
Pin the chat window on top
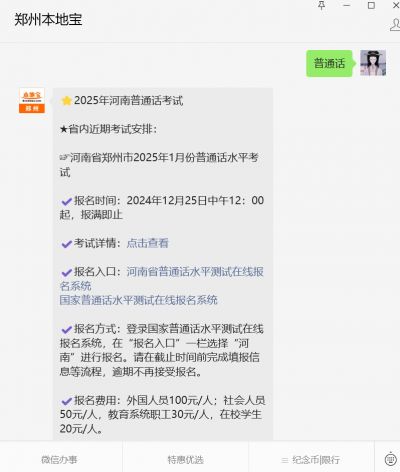[x=321, y=5]
